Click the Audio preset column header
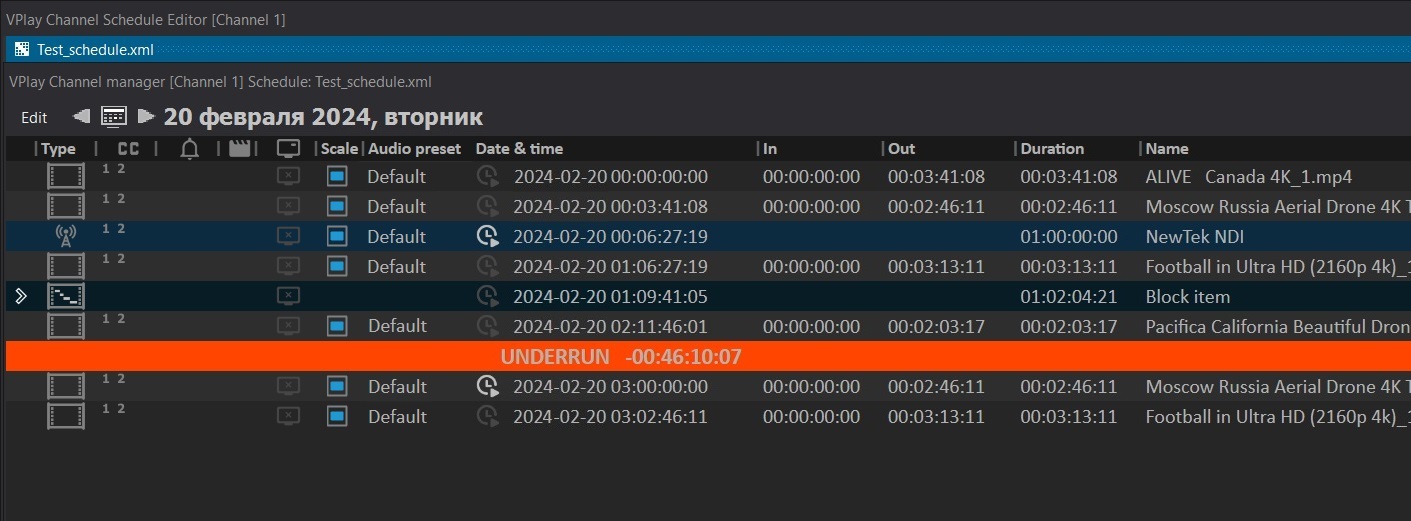Viewport: 1411px width, 521px height. [x=415, y=149]
